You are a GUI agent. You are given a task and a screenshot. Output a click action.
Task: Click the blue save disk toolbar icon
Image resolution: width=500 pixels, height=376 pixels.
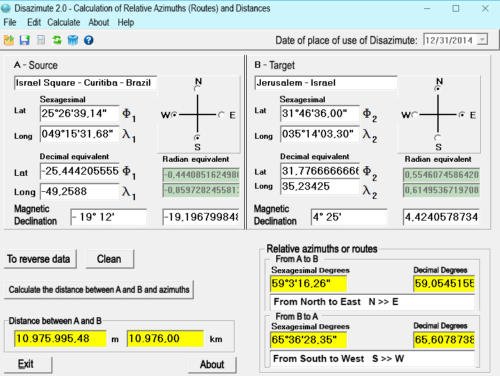click(x=25, y=40)
